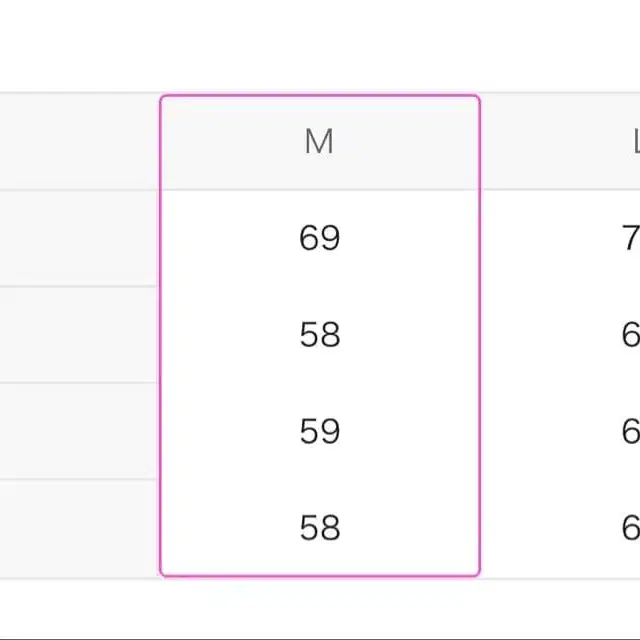Image resolution: width=640 pixels, height=640 pixels.
Task: Click the 58 directly below 69
Action: (319, 334)
